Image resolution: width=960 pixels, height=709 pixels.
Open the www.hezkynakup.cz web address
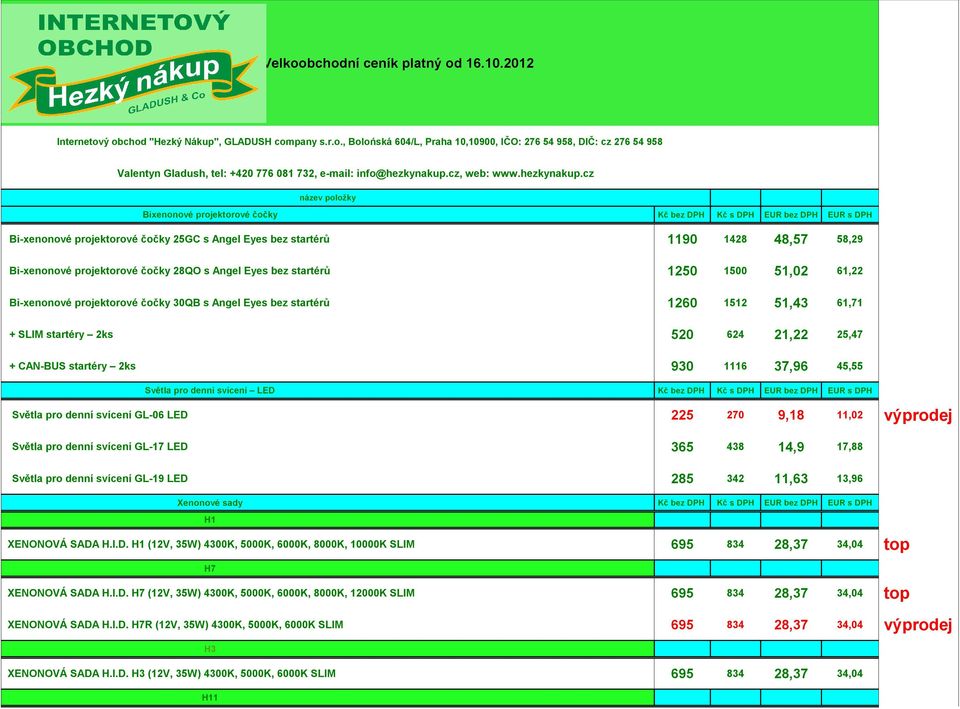(543, 173)
